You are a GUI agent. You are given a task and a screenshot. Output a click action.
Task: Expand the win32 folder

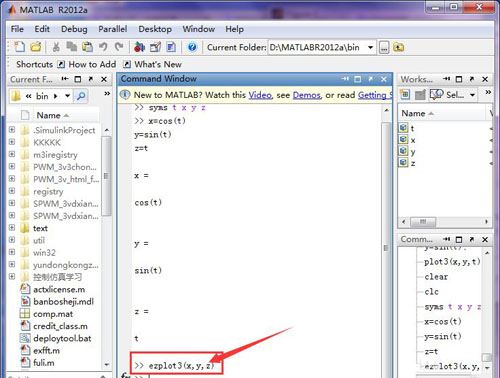point(12,252)
